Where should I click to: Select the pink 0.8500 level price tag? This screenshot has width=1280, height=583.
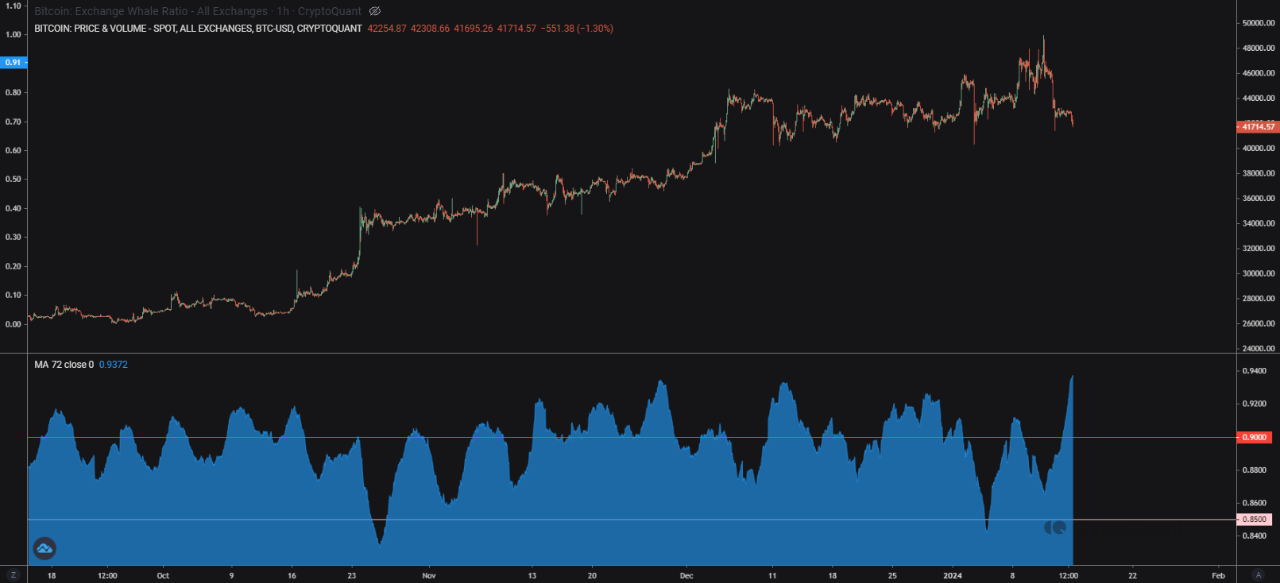click(1254, 519)
